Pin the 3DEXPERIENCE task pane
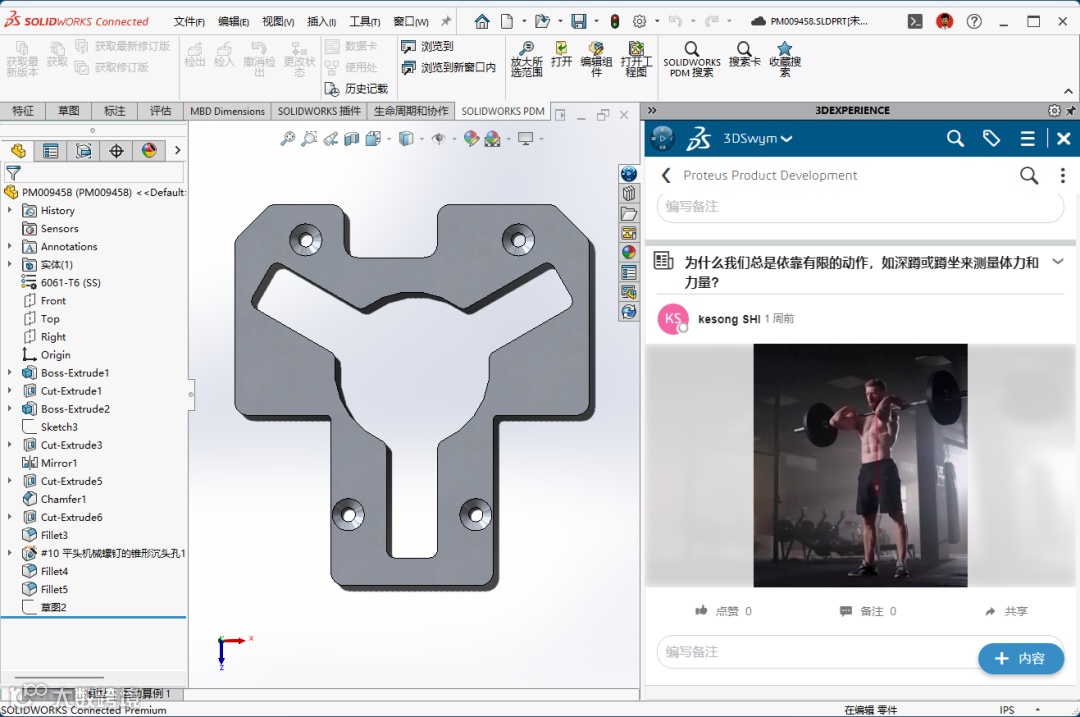Viewport: 1080px width, 717px height. [x=1071, y=111]
